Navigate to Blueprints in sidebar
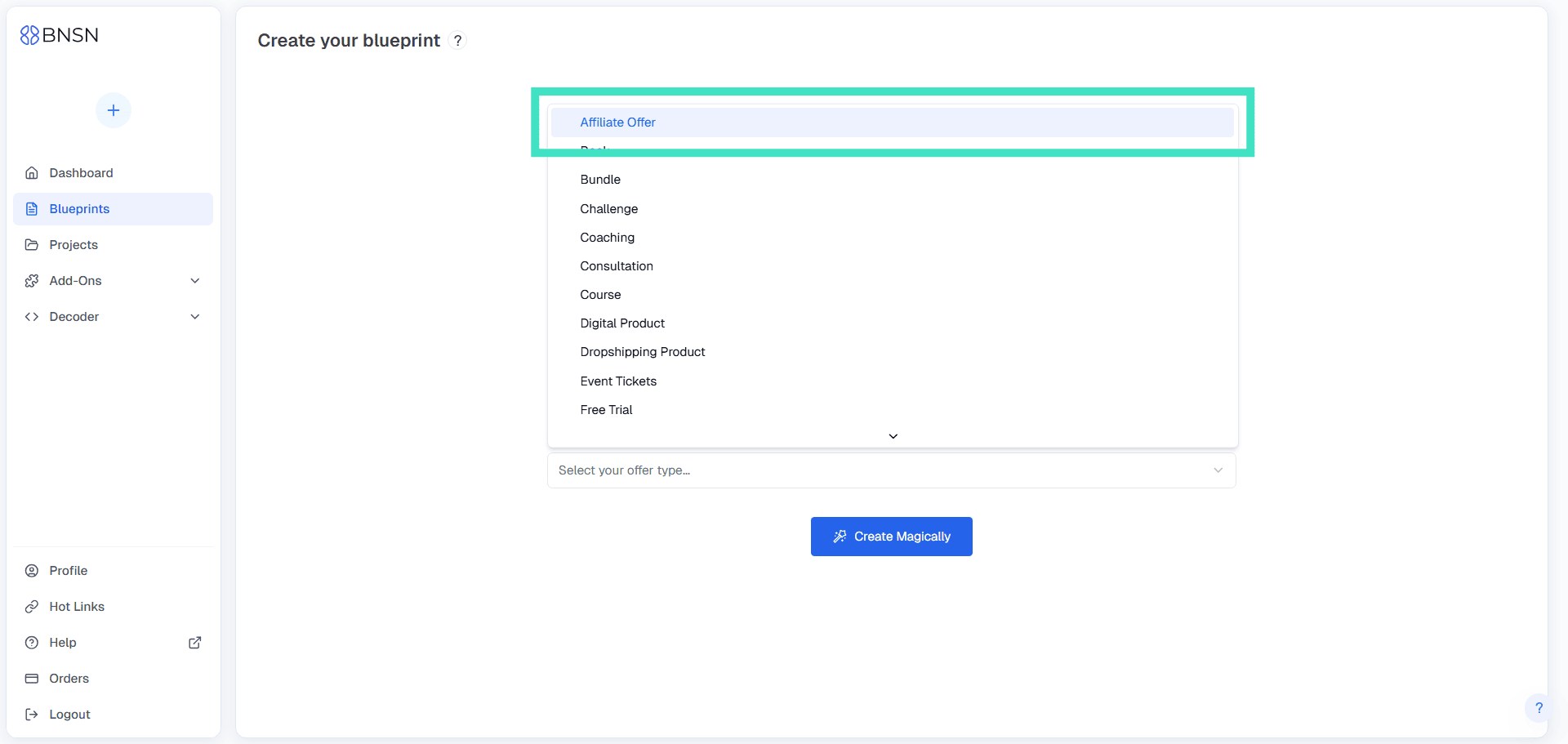This screenshot has height=744, width=1568. [x=79, y=209]
